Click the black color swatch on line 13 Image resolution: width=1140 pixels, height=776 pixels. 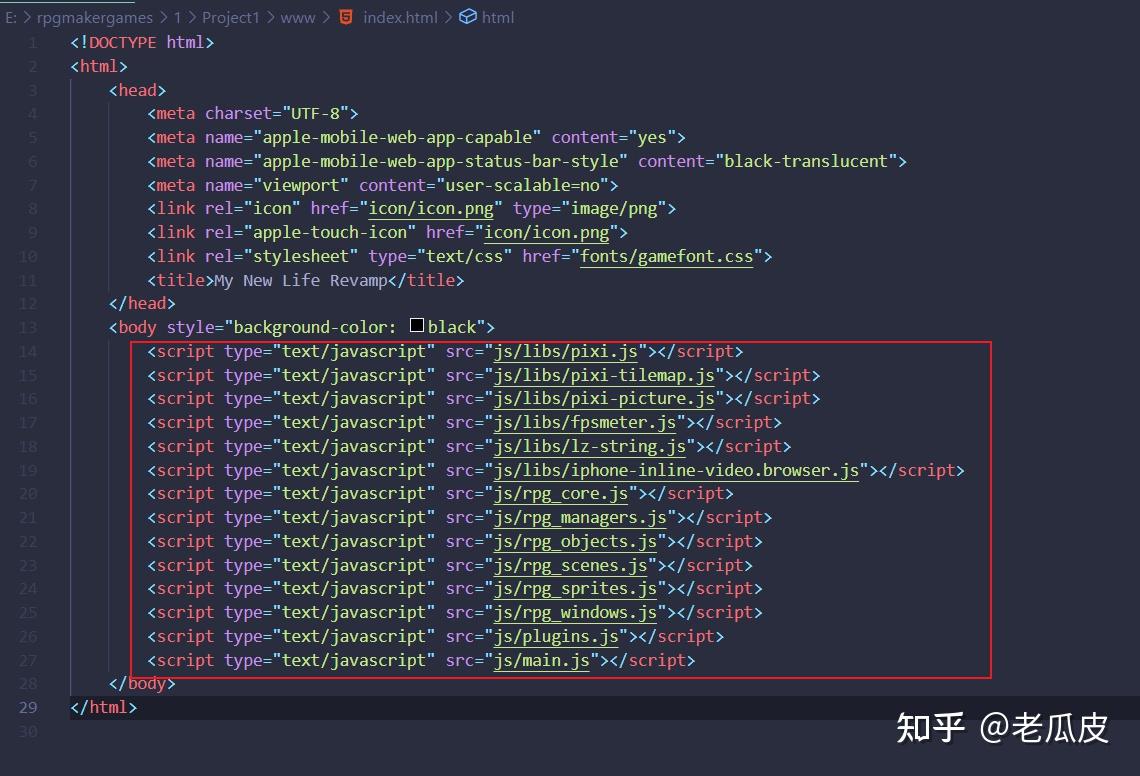tap(415, 327)
